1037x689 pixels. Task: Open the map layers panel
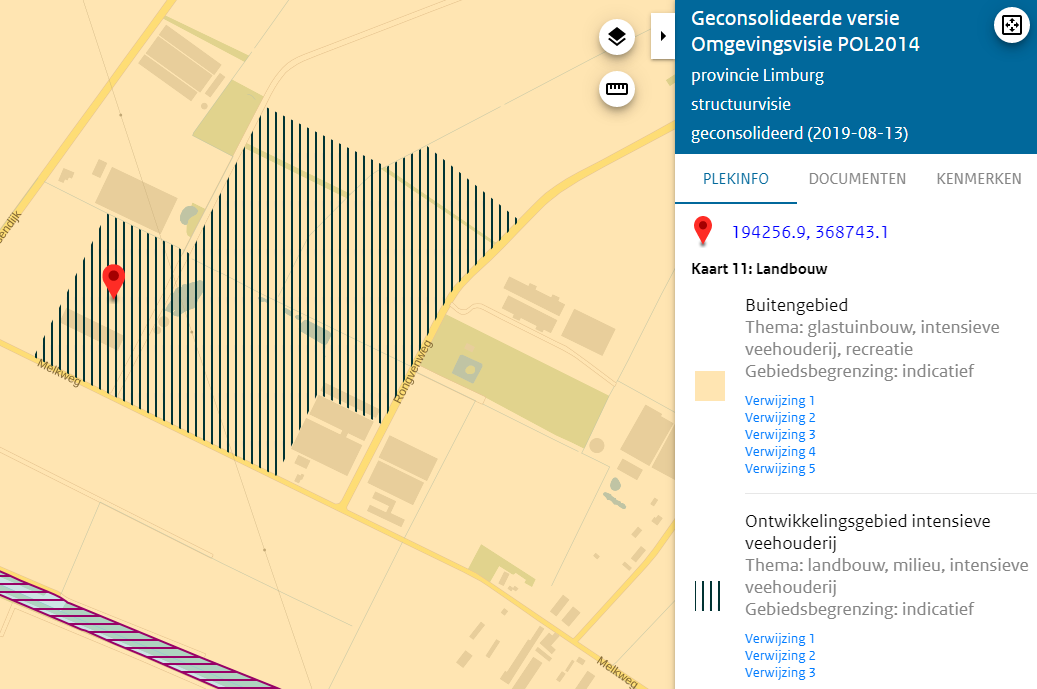click(616, 36)
